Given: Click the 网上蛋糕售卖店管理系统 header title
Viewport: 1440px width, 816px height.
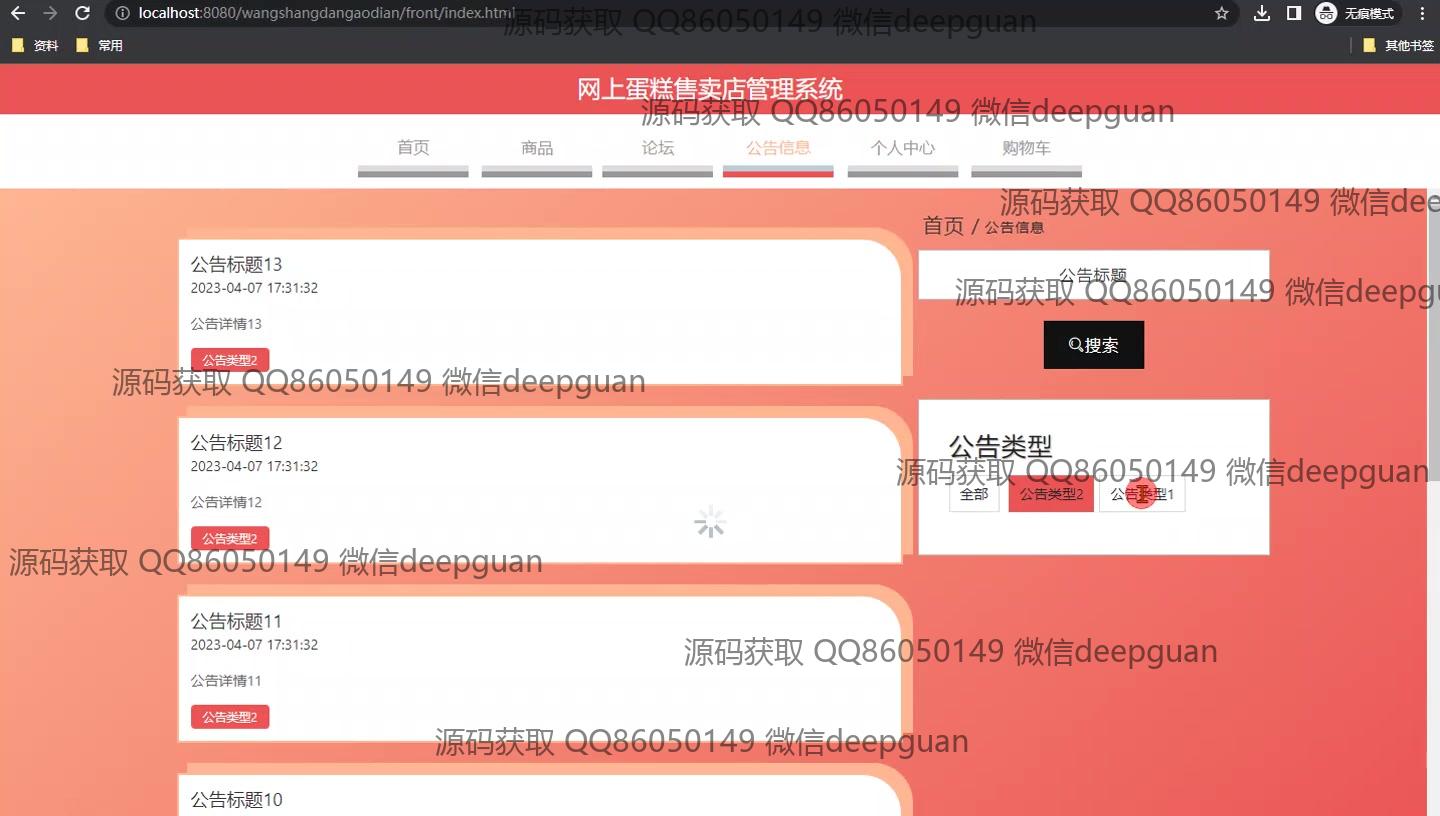Looking at the screenshot, I should click(710, 89).
